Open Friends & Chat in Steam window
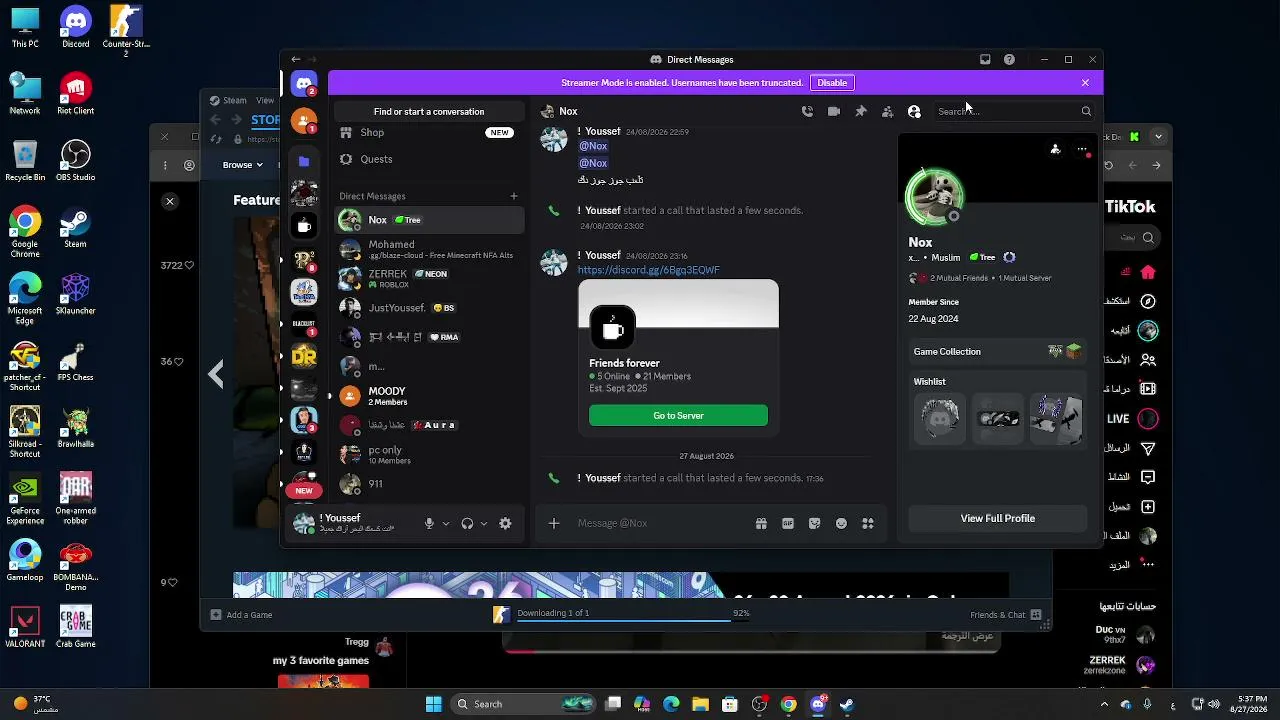The height and width of the screenshot is (720, 1280). click(1006, 615)
